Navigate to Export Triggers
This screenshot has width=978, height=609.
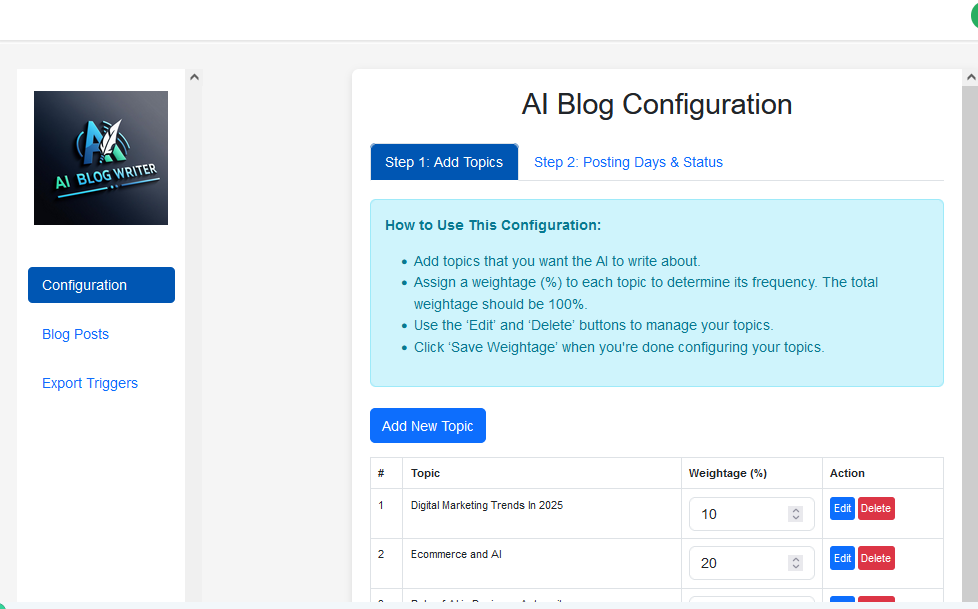tap(90, 383)
